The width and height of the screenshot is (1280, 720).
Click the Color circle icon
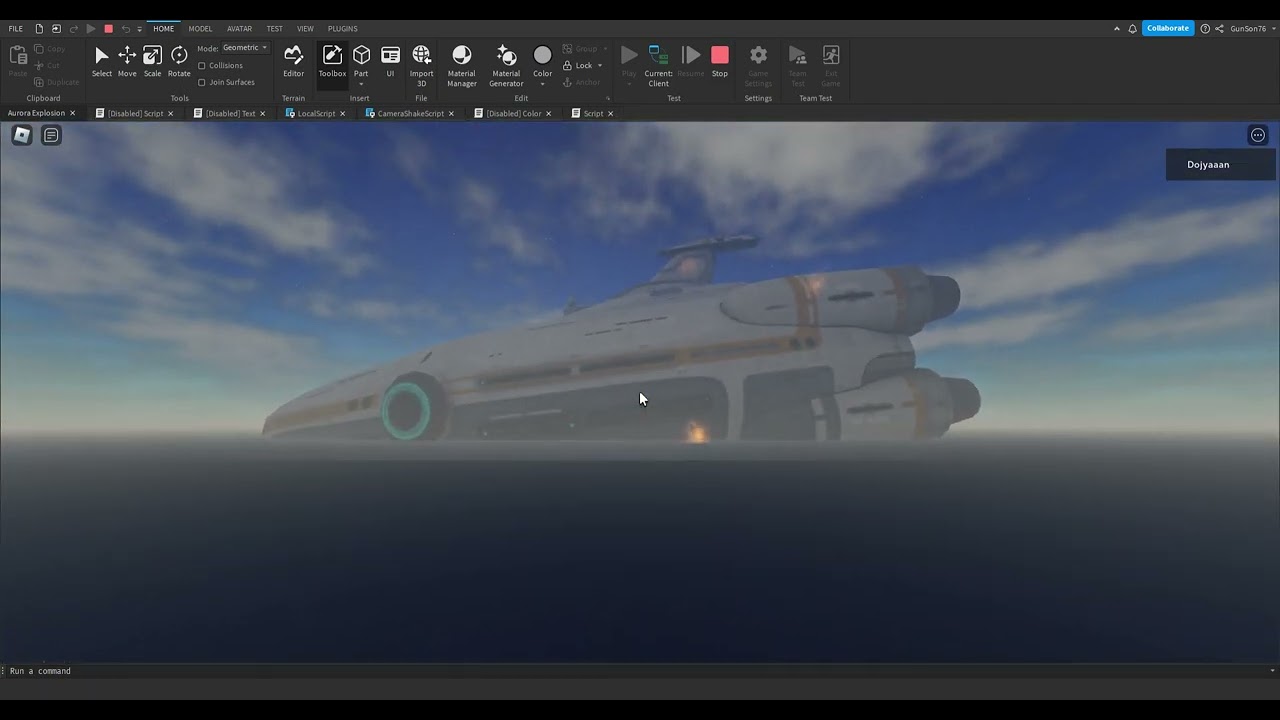coord(542,55)
